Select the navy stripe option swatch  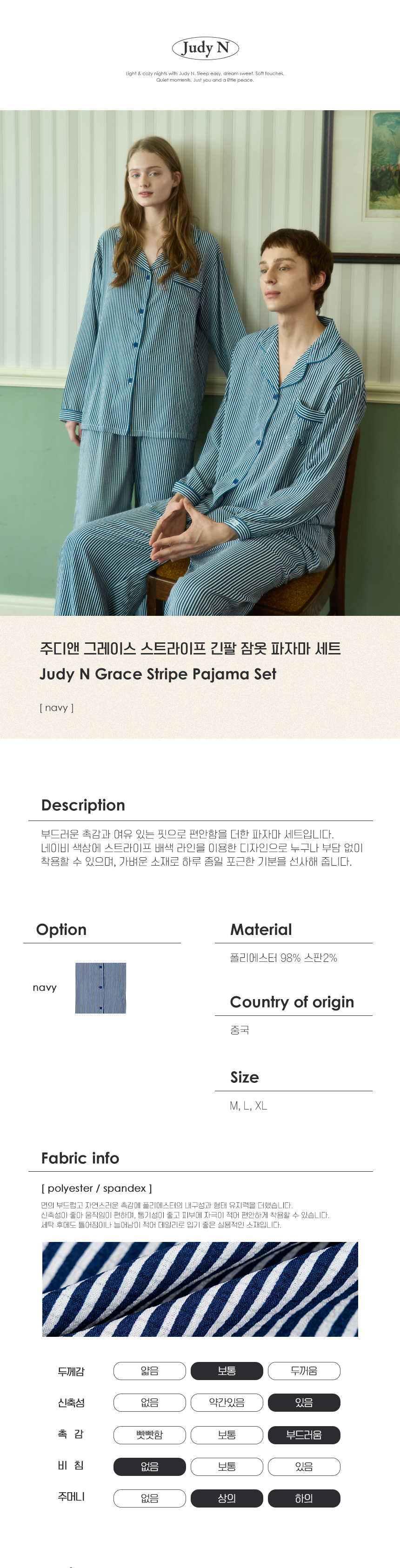tap(100, 988)
